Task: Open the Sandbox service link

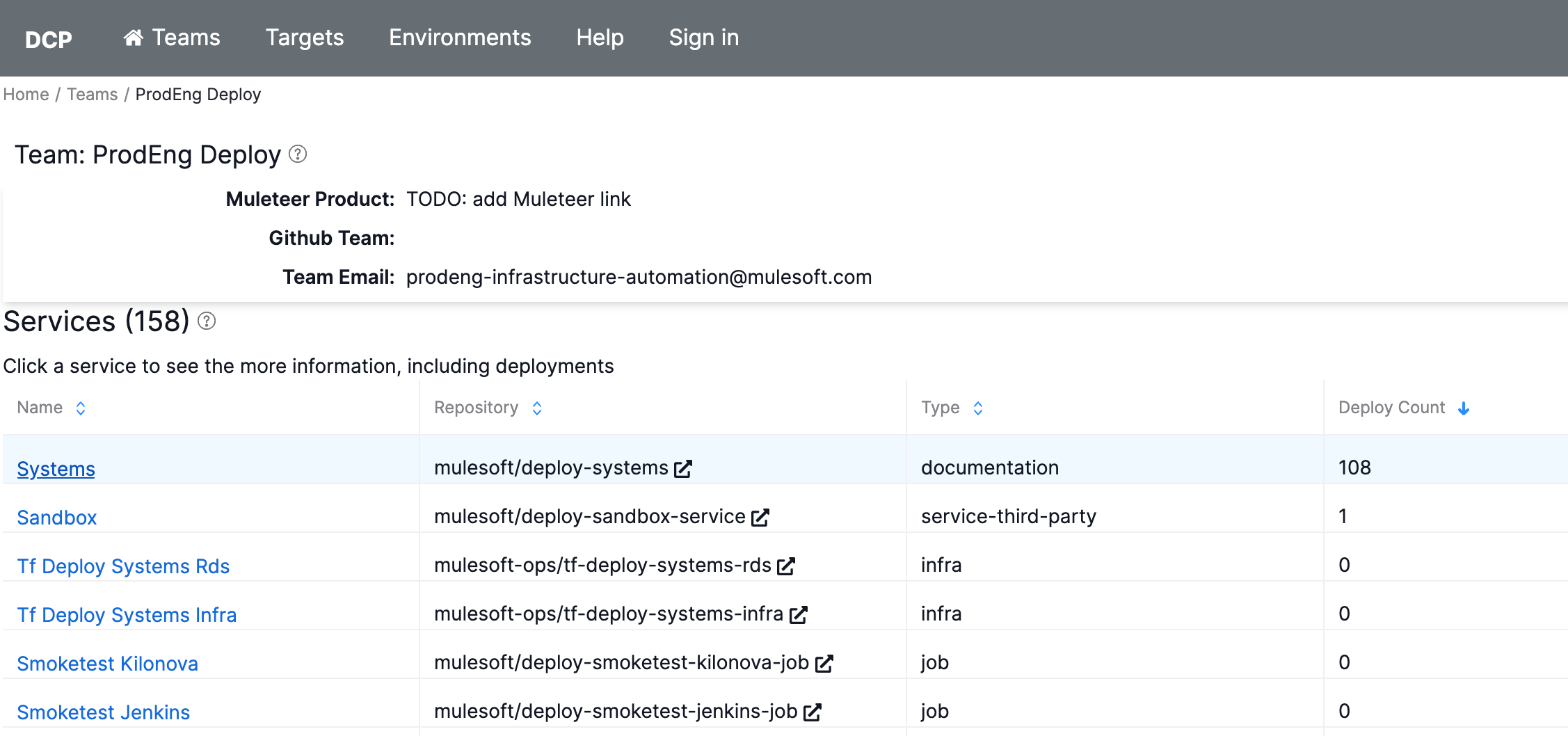Action: click(x=57, y=518)
